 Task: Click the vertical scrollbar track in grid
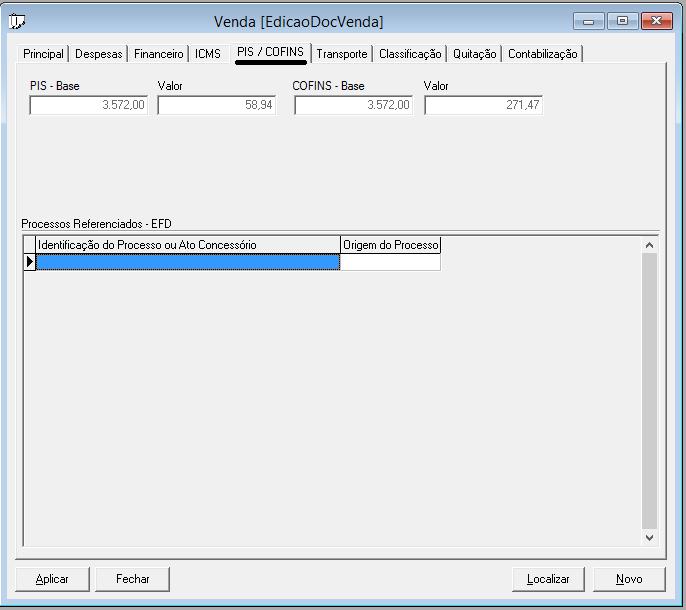(649, 391)
